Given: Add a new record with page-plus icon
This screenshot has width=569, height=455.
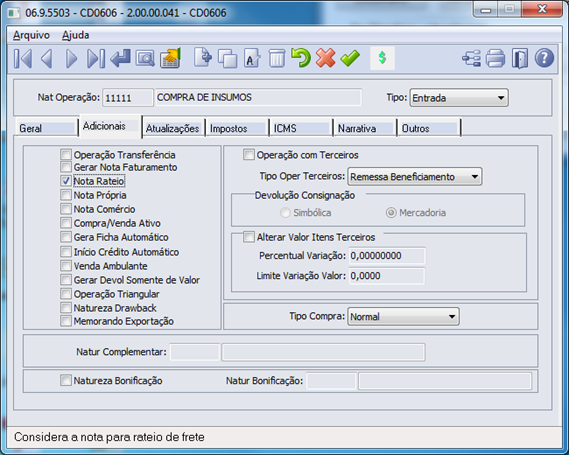Looking at the screenshot, I should pyautogui.click(x=203, y=58).
